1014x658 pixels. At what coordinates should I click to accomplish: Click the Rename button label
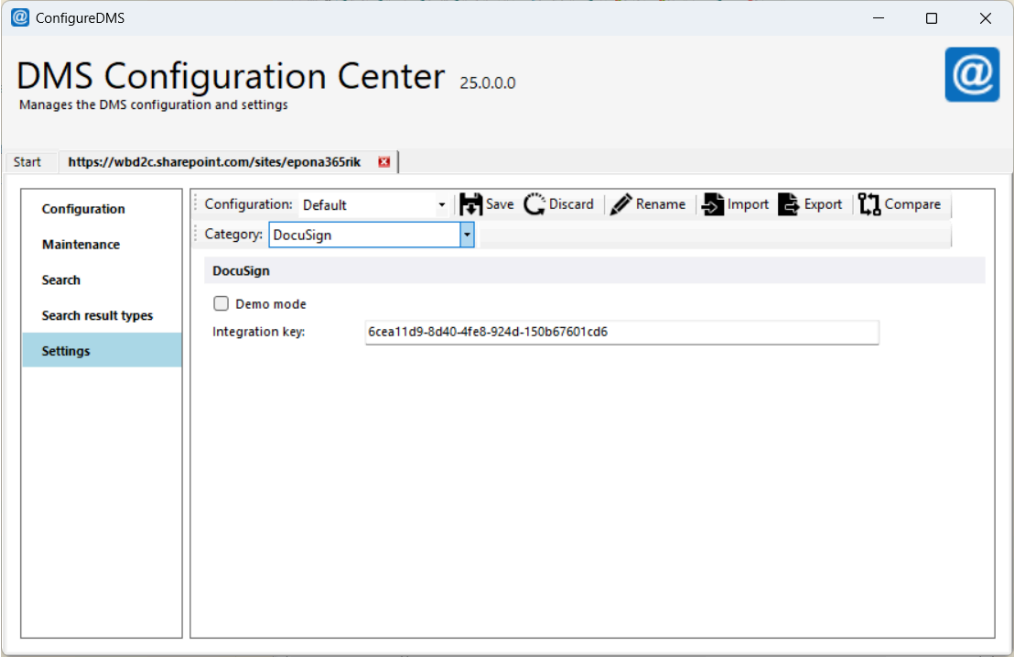pos(660,204)
